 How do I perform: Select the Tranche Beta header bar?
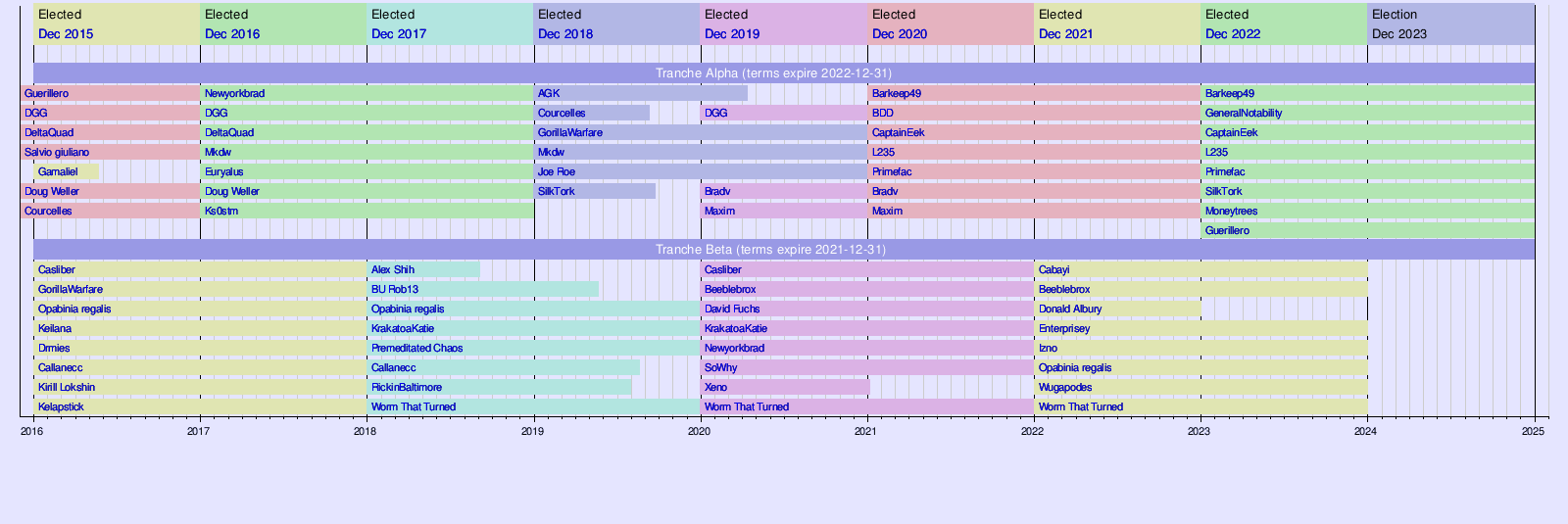[770, 250]
